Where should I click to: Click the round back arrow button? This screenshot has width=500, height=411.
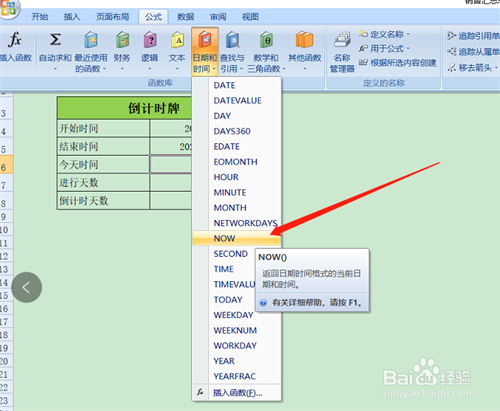27,287
